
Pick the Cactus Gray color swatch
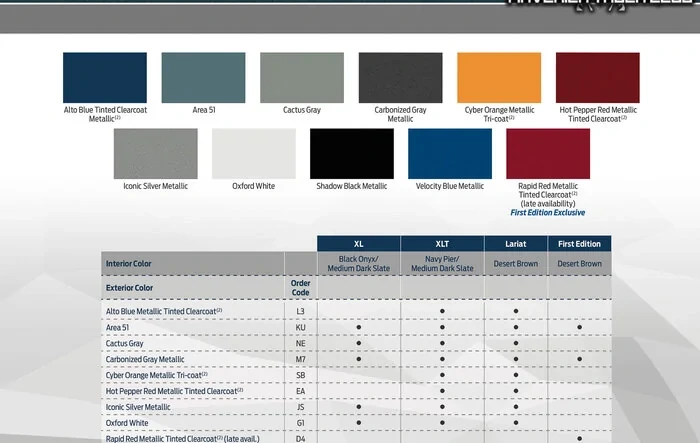tap(302, 78)
